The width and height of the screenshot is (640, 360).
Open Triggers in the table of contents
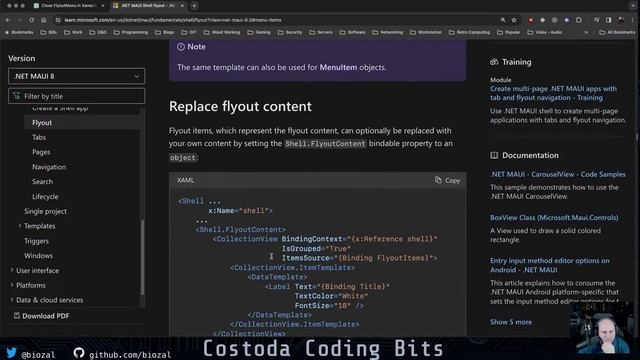(x=36, y=241)
